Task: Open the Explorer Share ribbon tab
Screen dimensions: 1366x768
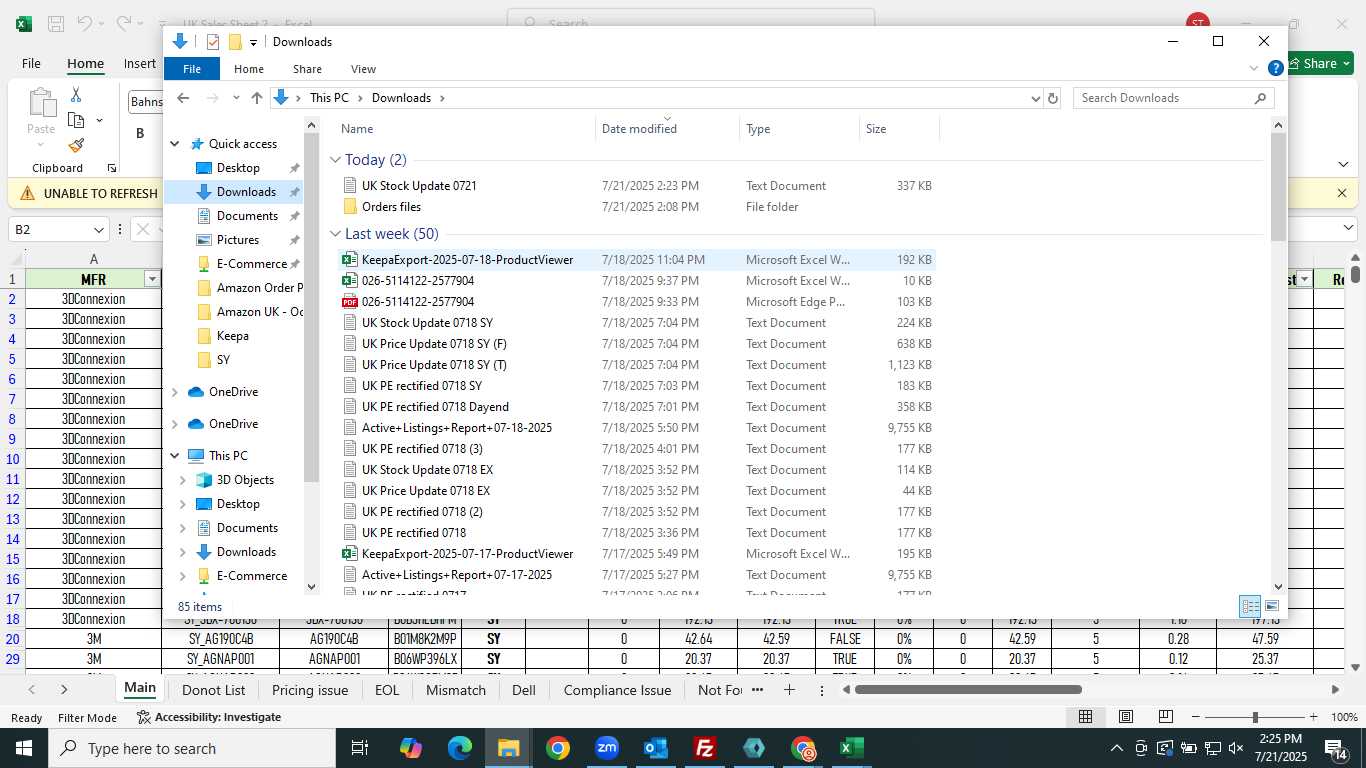Action: 307,69
